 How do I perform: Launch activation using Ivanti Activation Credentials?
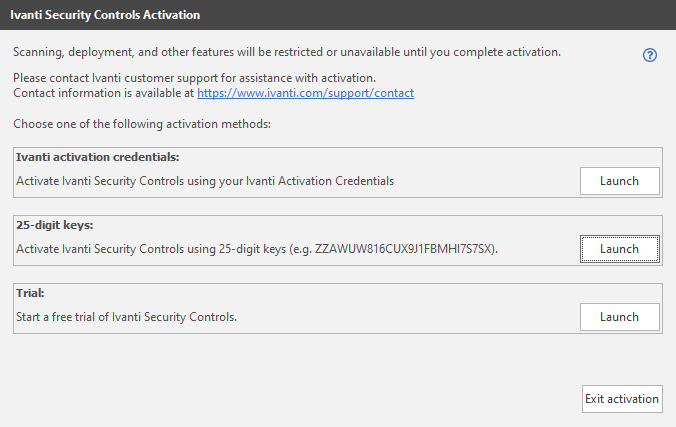(x=620, y=181)
